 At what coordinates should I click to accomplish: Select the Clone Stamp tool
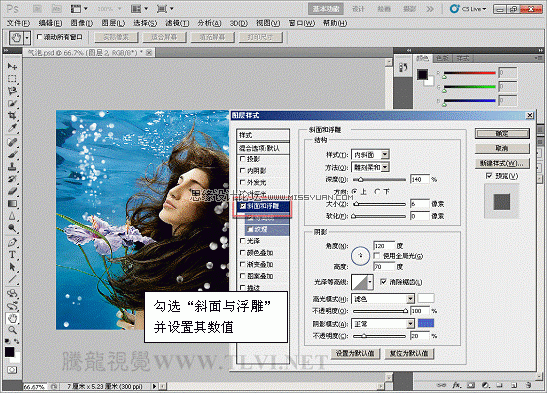(x=12, y=167)
